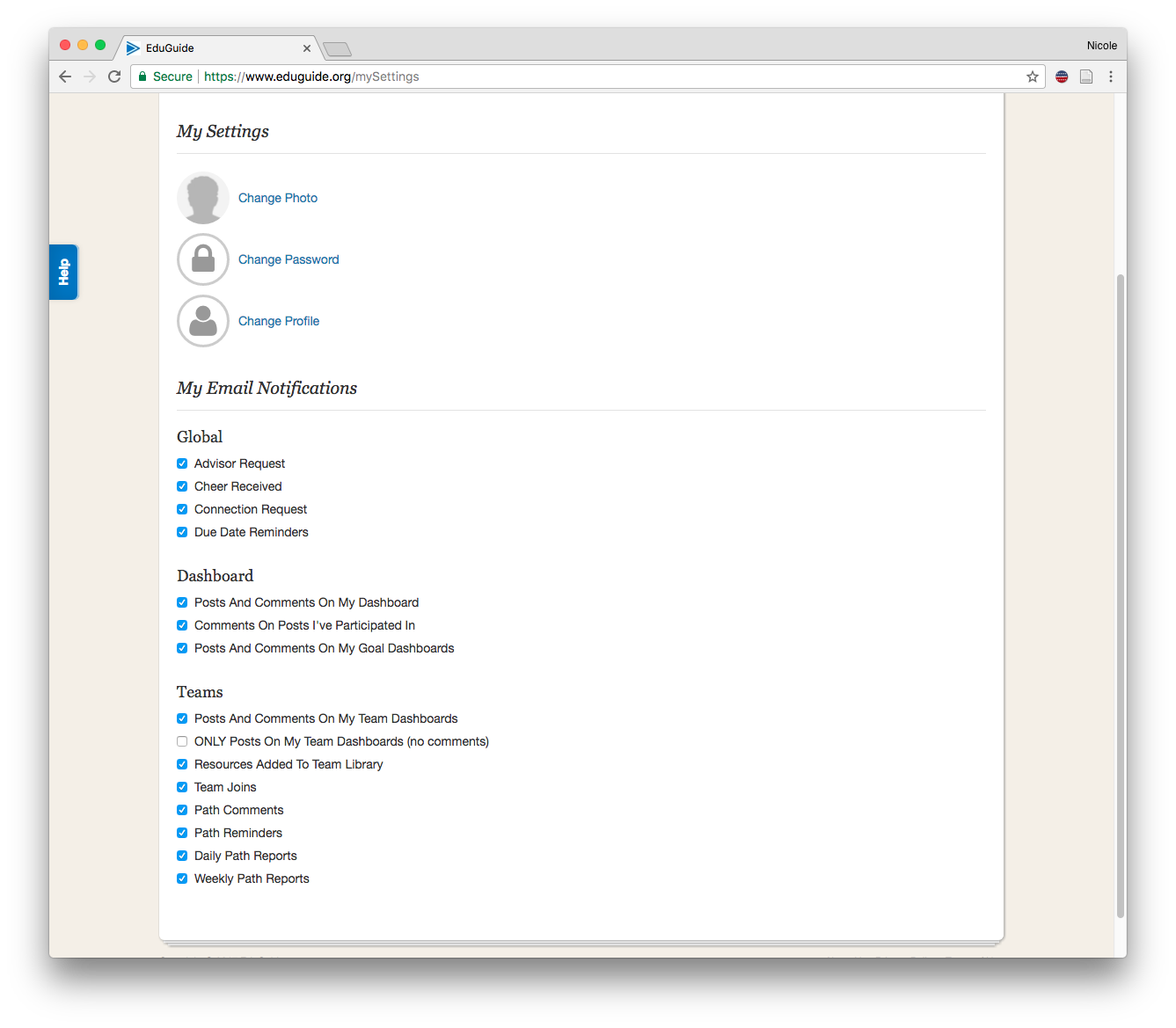Close the EduGuide tab
Viewport: 1176px width, 1028px height.
pyautogui.click(x=307, y=48)
